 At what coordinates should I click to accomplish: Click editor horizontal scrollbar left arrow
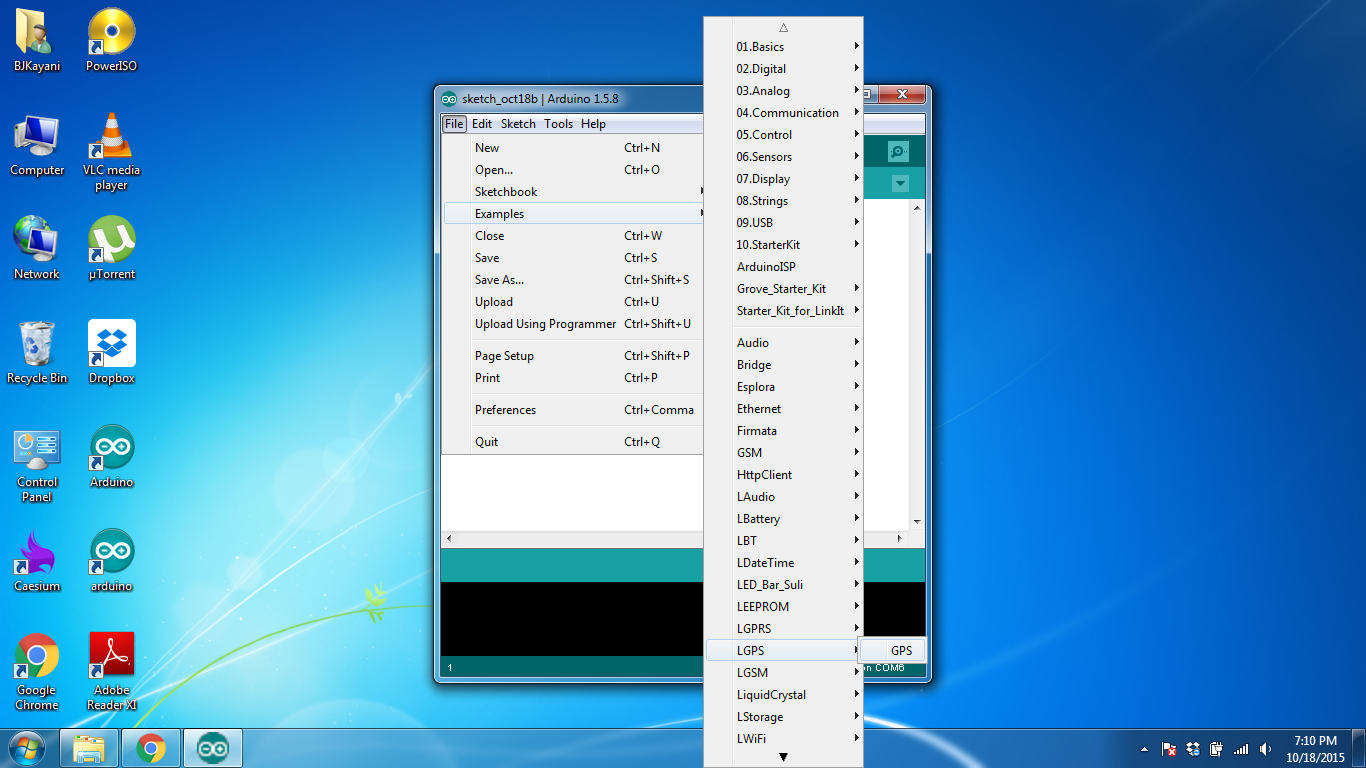click(449, 539)
